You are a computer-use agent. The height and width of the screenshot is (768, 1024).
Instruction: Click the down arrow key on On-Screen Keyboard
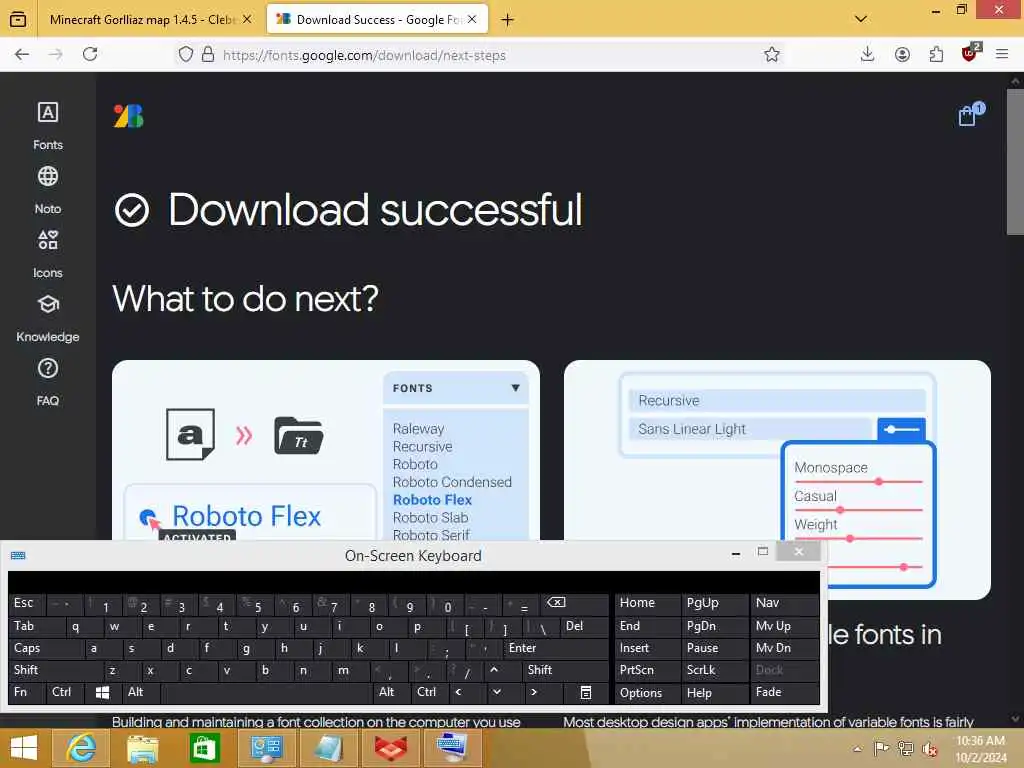pyautogui.click(x=497, y=692)
